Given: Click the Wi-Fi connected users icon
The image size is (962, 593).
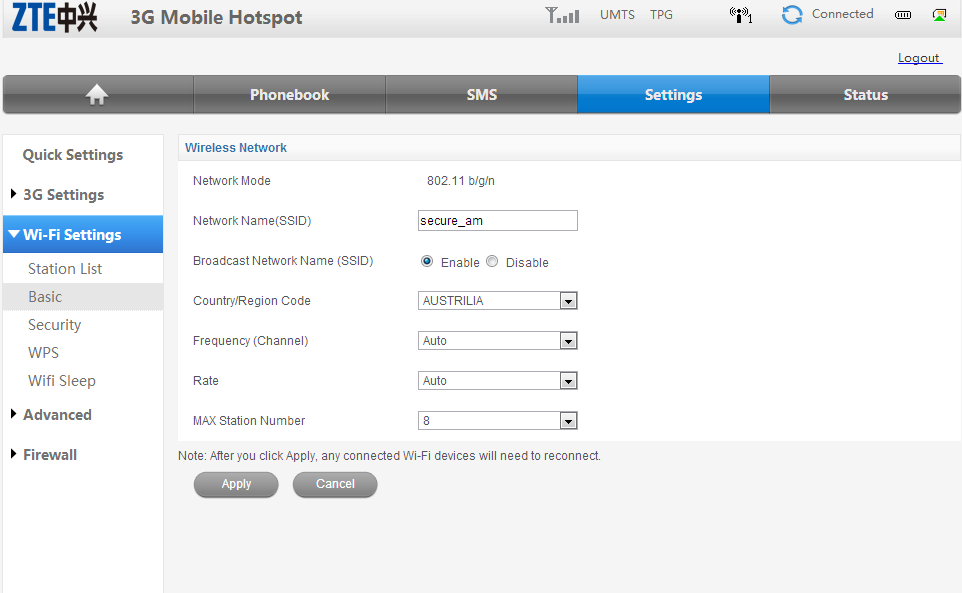Looking at the screenshot, I should pos(740,15).
